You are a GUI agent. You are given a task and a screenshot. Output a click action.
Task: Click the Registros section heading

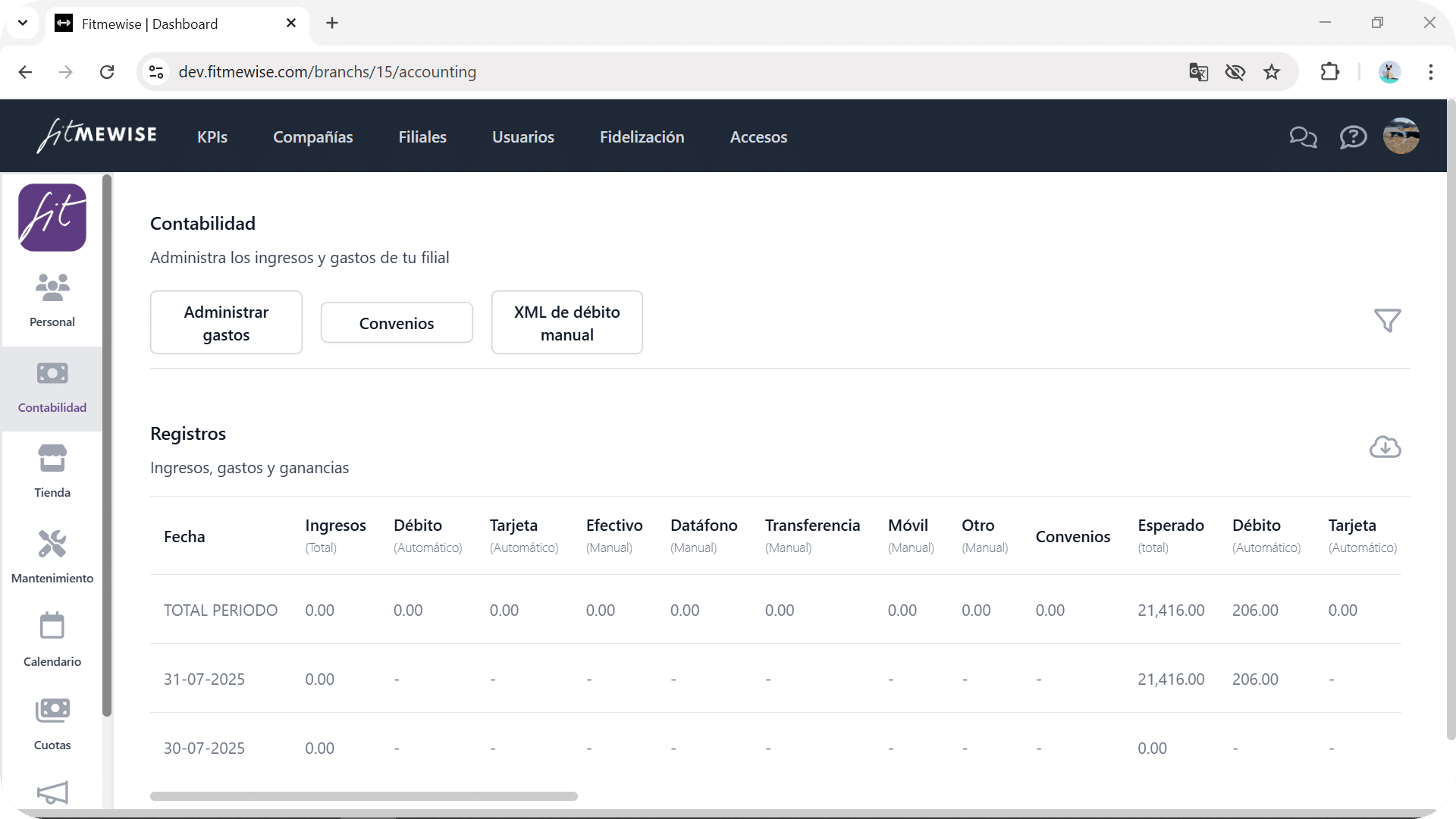tap(188, 434)
